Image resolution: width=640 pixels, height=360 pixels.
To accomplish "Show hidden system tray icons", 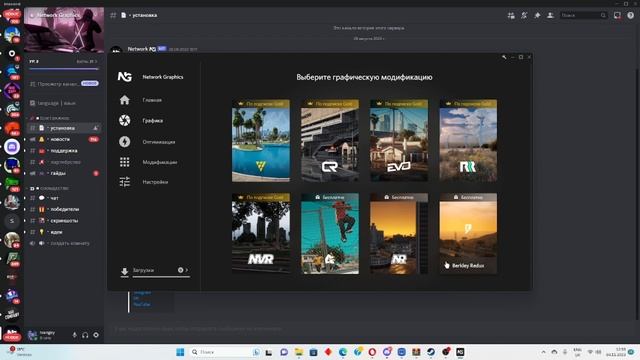I will click(x=543, y=352).
